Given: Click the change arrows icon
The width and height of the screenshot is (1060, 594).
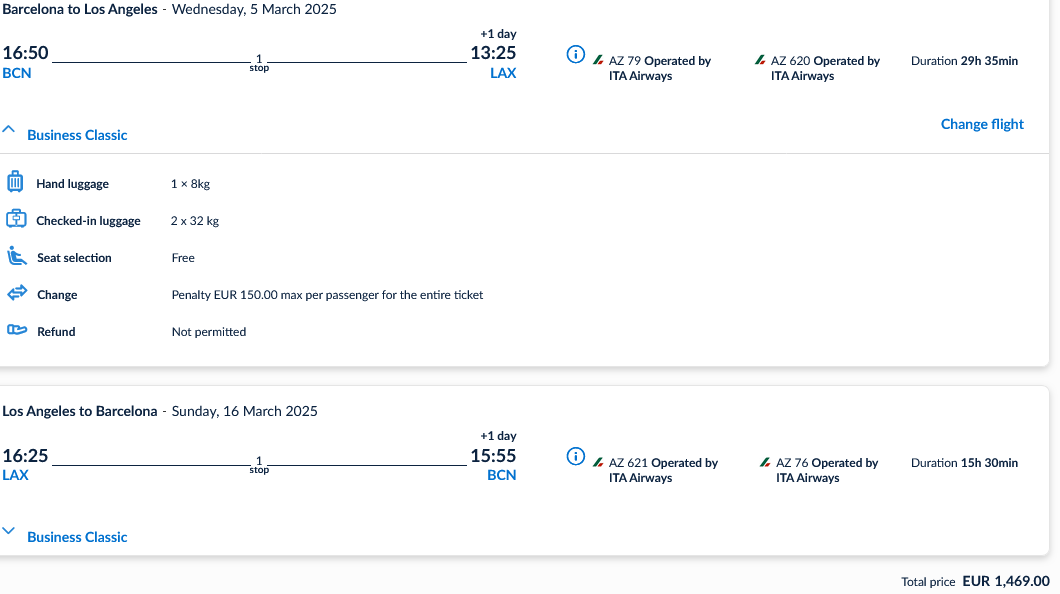Looking at the screenshot, I should point(16,294).
